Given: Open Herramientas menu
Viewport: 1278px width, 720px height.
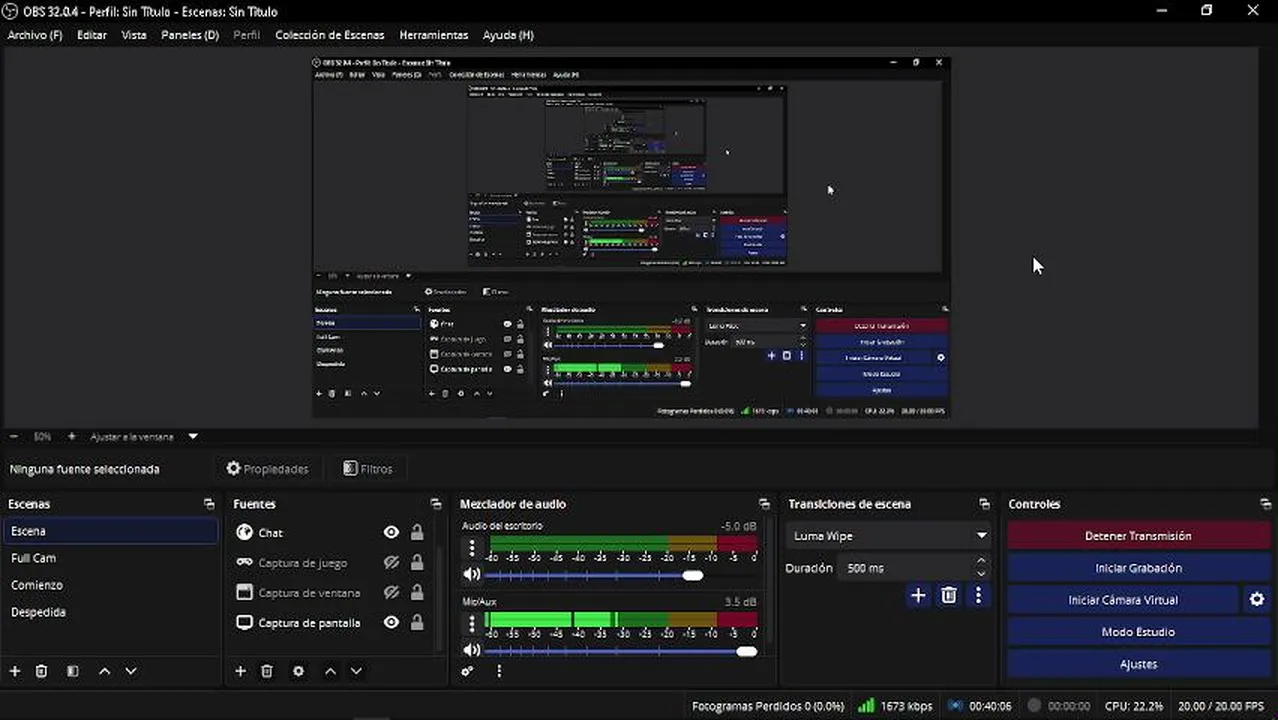Looking at the screenshot, I should [433, 35].
